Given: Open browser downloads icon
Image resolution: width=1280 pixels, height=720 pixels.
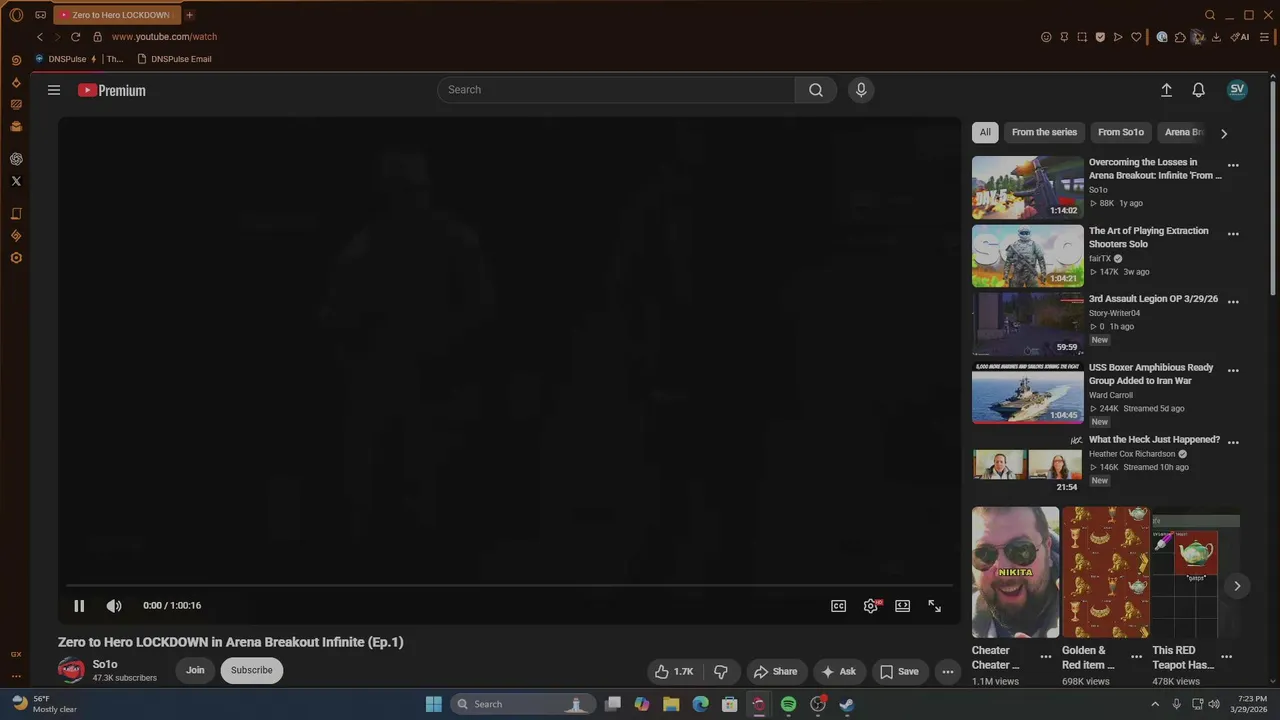Looking at the screenshot, I should click(1216, 37).
